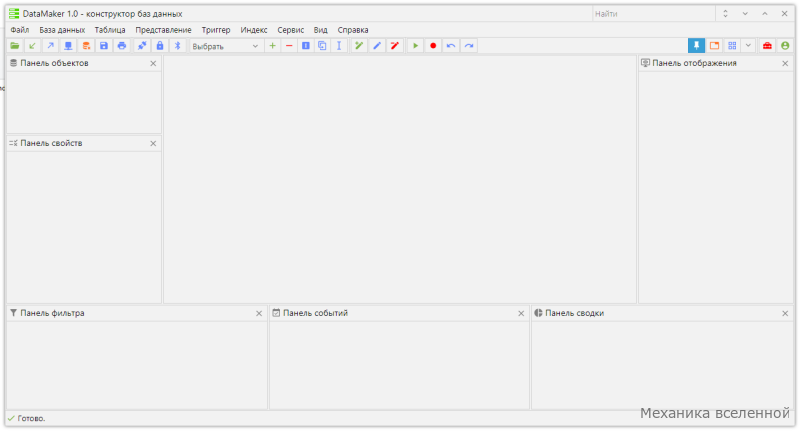Click the red toolbox icon

(767, 46)
